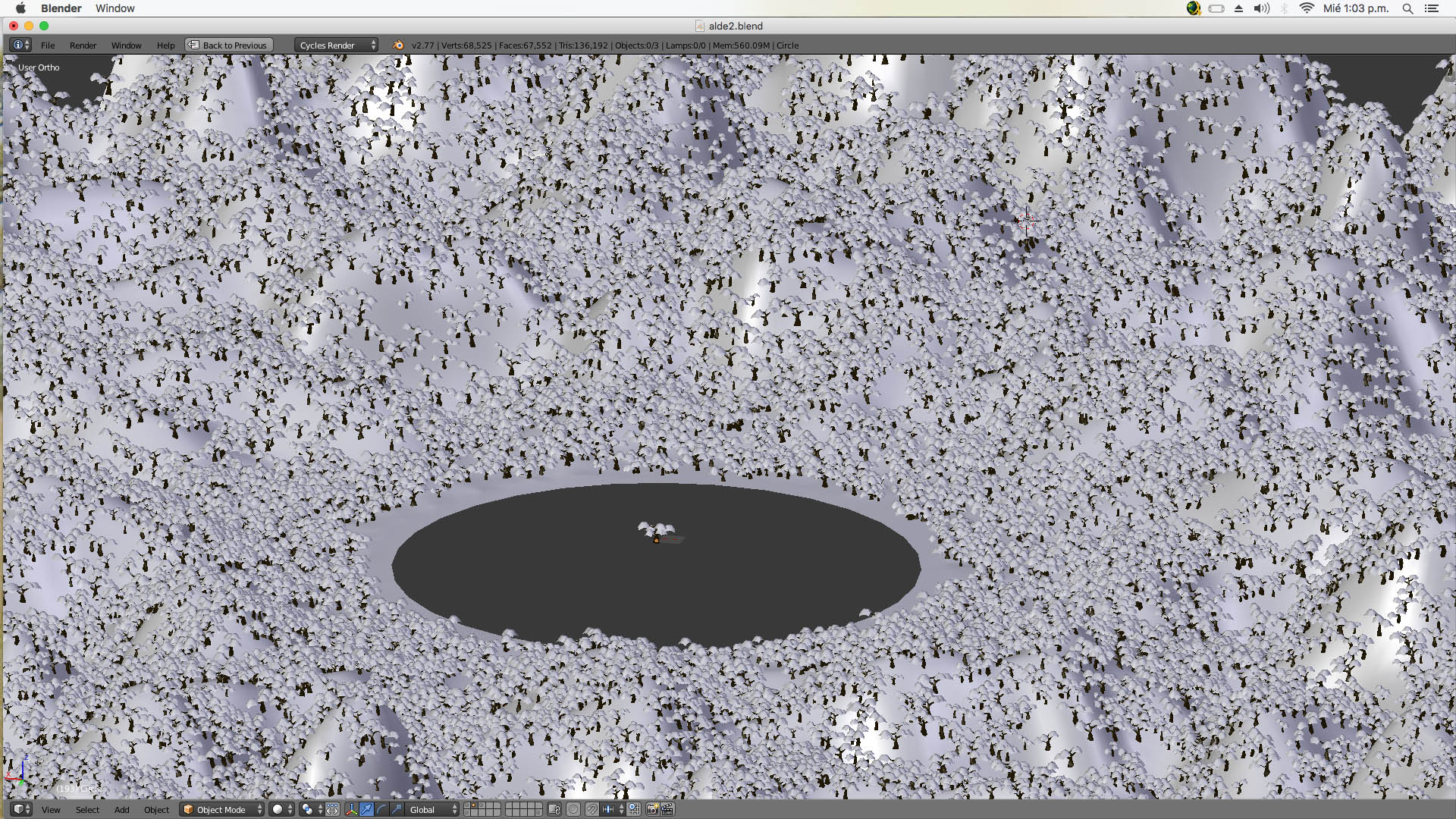Open the Object Mode selector
Screen dimensions: 1456x819
click(x=221, y=809)
